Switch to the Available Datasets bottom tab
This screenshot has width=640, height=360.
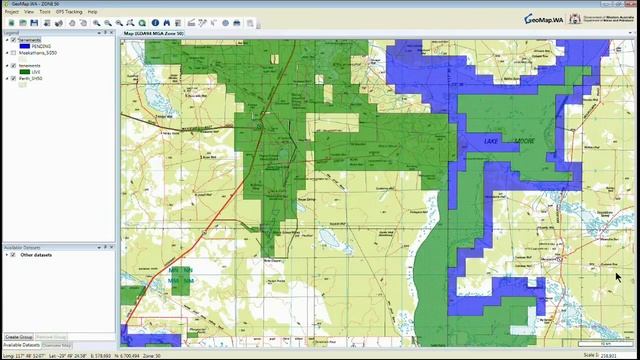point(22,345)
